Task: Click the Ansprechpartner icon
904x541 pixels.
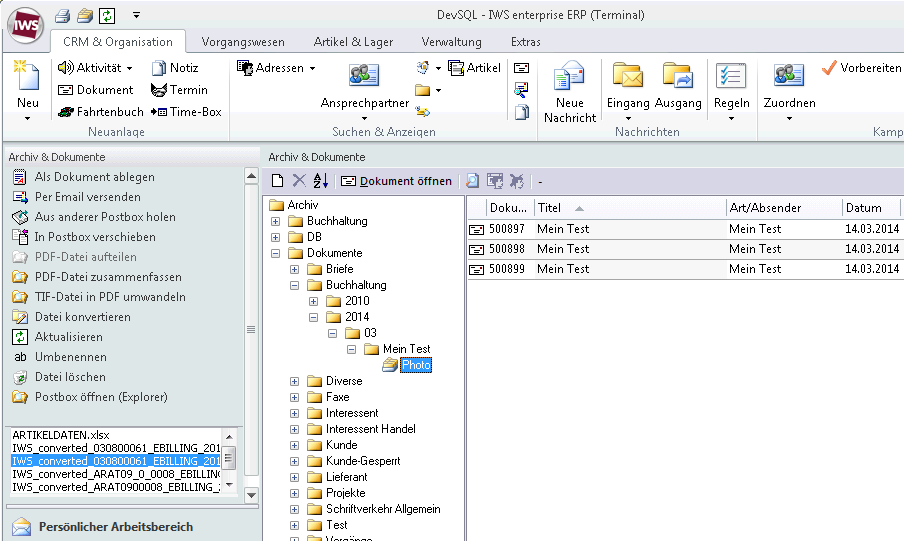Action: [x=364, y=76]
